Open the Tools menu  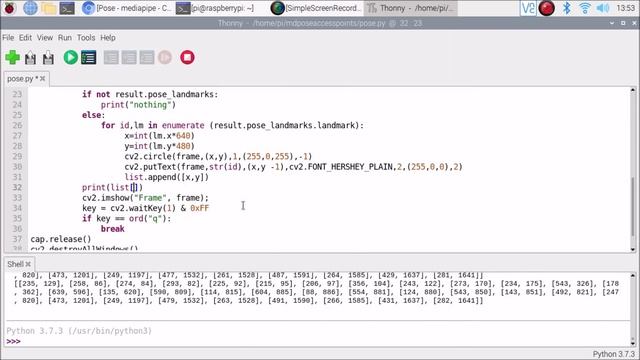click(86, 38)
